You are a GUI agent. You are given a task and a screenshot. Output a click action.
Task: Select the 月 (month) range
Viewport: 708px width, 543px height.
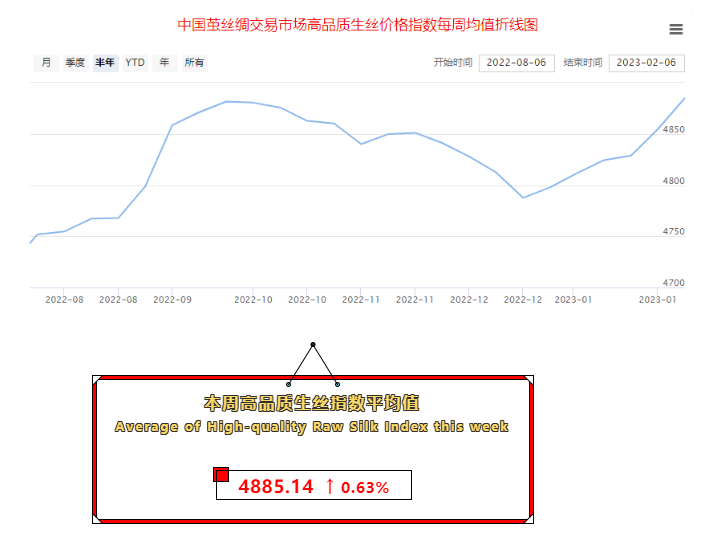(45, 63)
